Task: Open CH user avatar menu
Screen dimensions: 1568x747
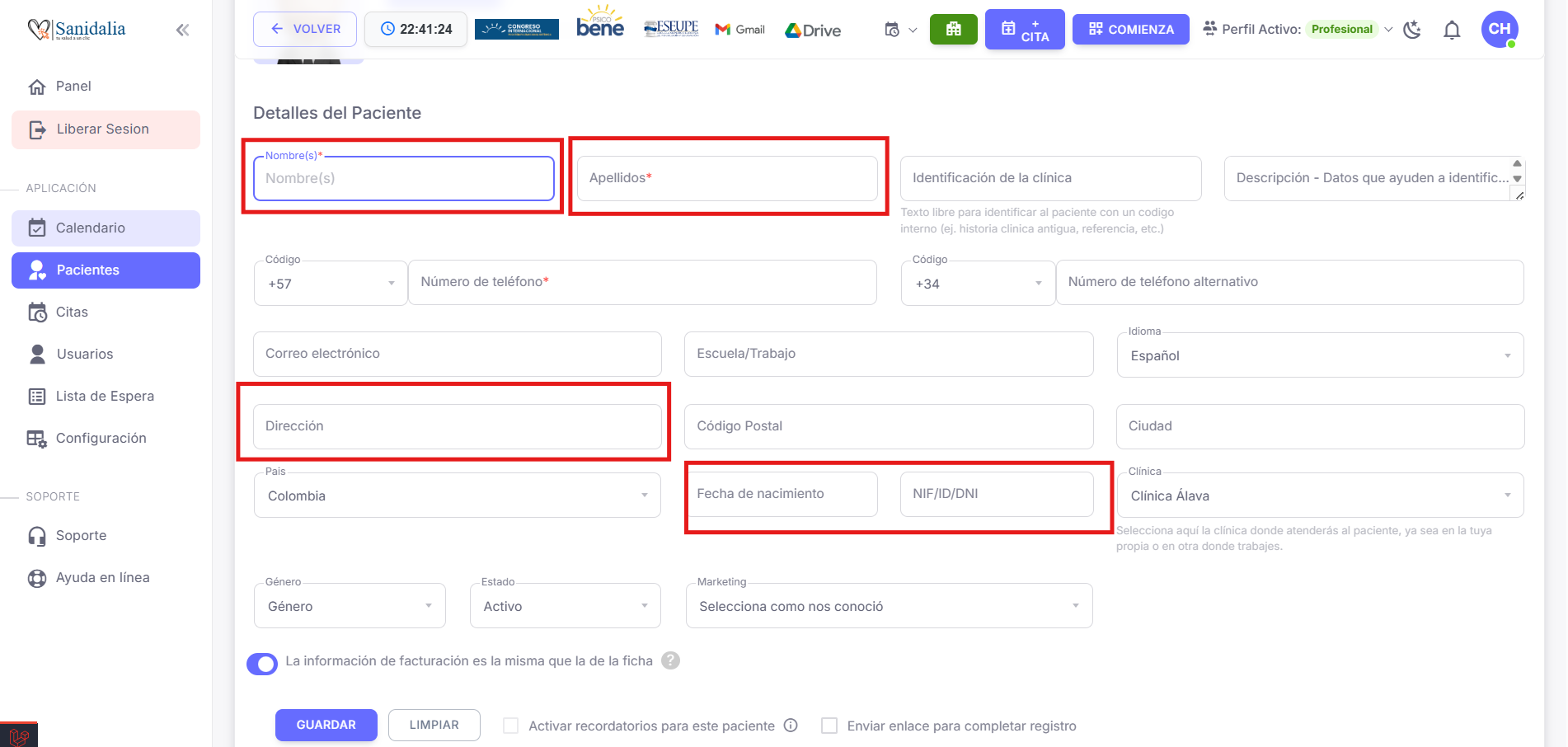Action: pos(1499,30)
